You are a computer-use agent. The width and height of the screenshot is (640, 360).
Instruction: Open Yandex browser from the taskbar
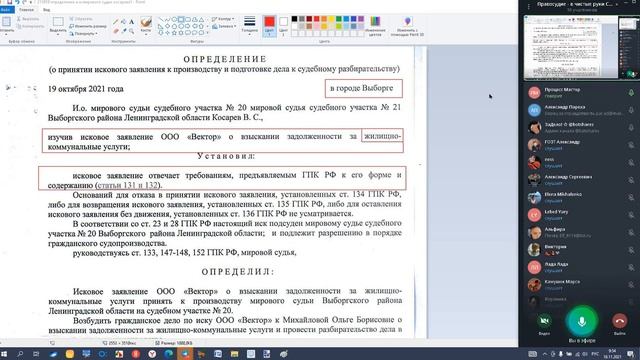(x=152, y=354)
